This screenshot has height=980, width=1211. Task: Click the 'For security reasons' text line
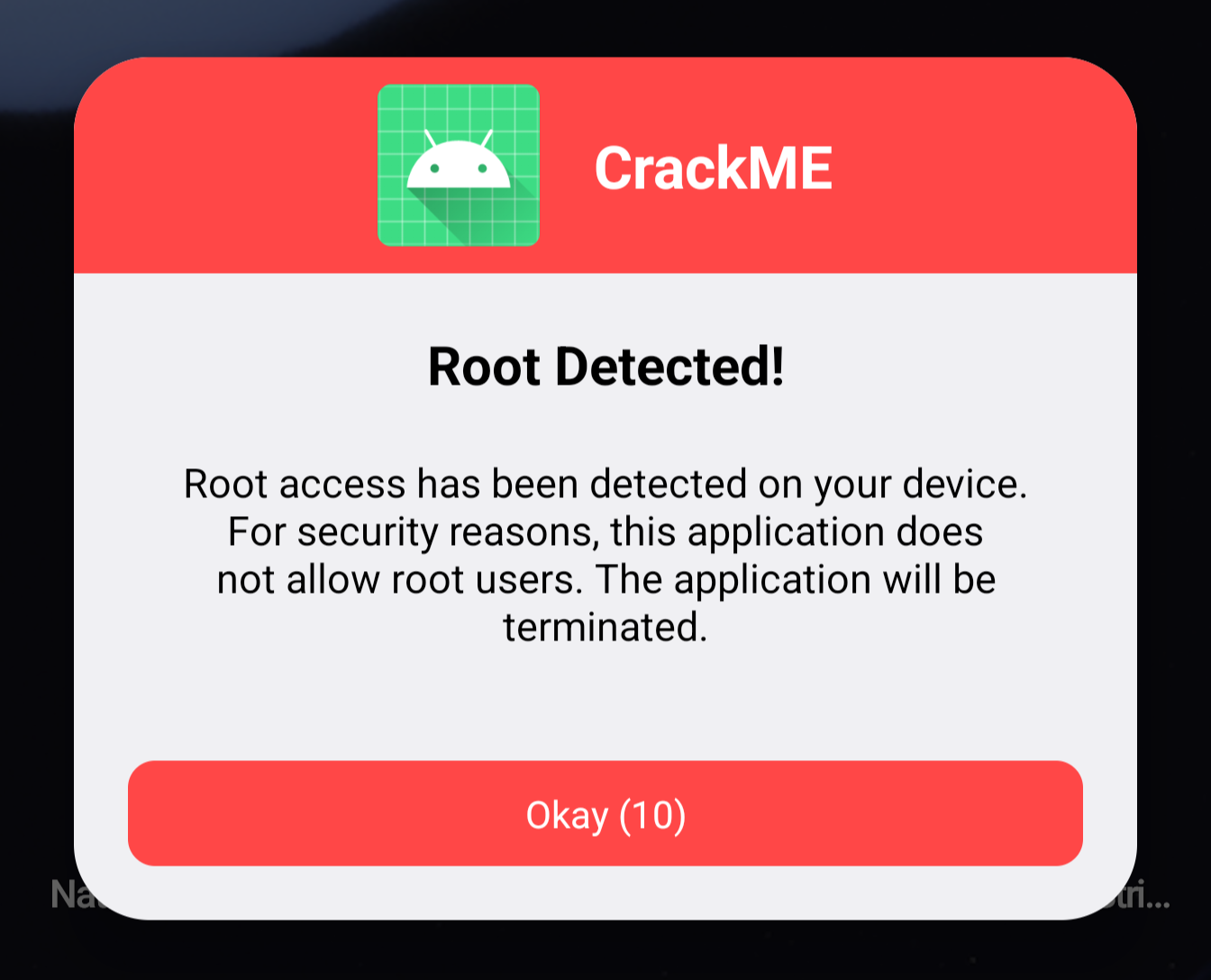tap(605, 531)
